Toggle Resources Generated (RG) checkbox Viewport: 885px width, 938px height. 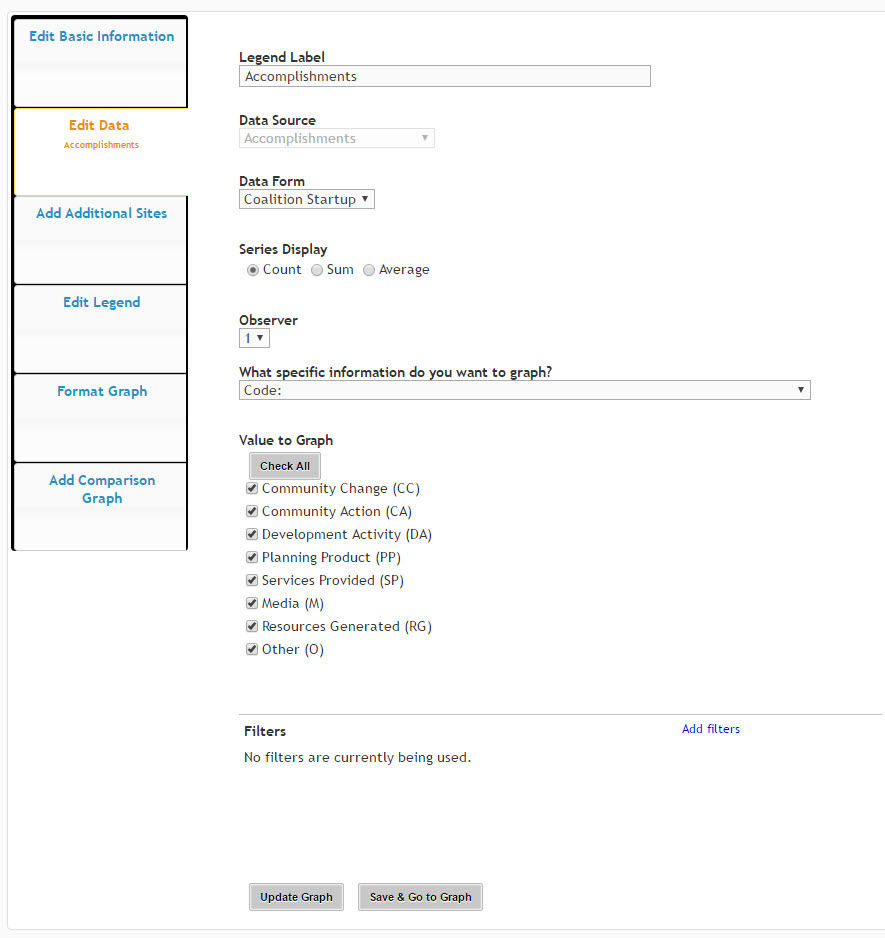pyautogui.click(x=252, y=626)
